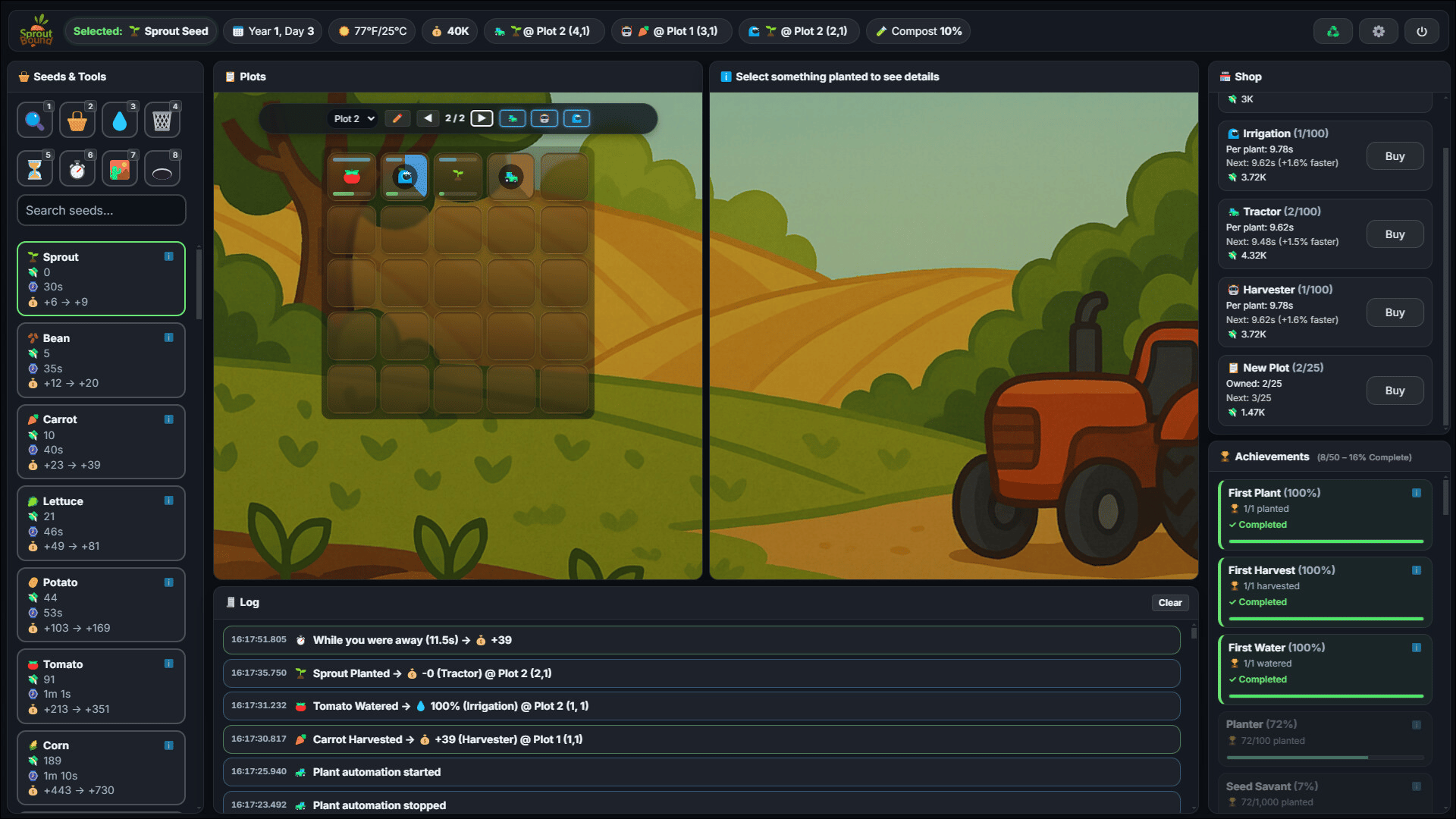Open the Plot 2 dropdown selector
Image resolution: width=1456 pixels, height=819 pixels.
pyautogui.click(x=354, y=118)
